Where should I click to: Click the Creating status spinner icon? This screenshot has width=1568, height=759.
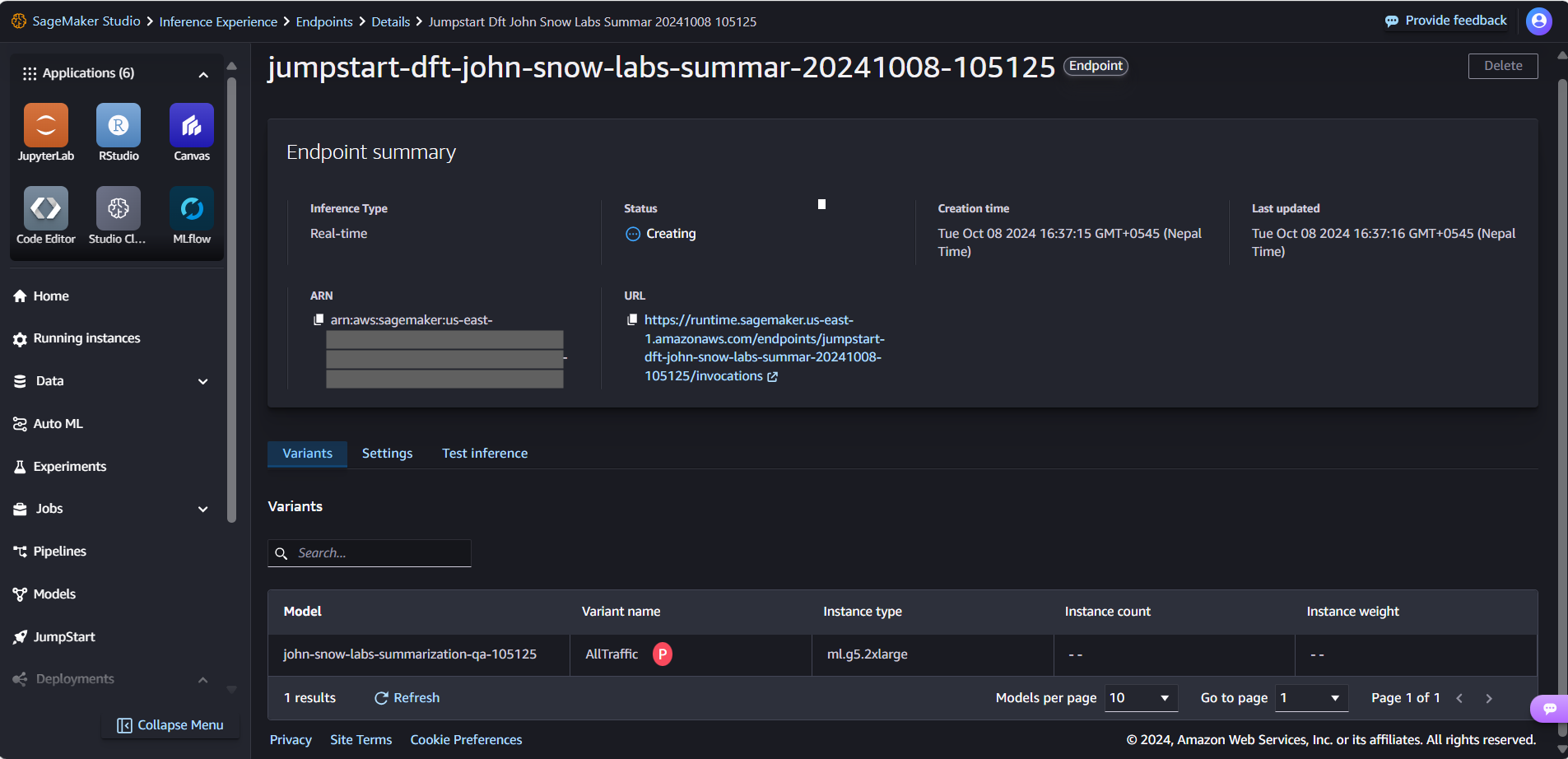[x=633, y=234]
